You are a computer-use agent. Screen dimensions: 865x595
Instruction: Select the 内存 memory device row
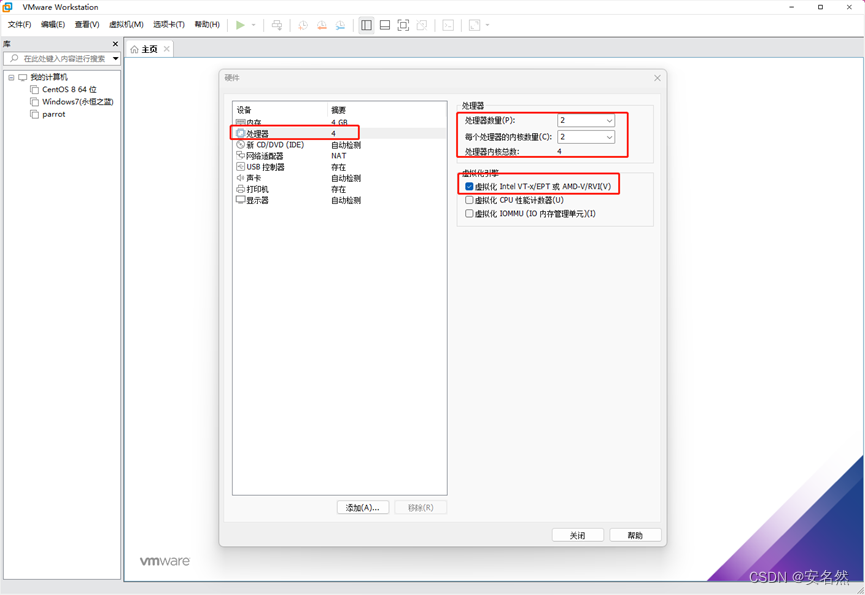pos(339,122)
